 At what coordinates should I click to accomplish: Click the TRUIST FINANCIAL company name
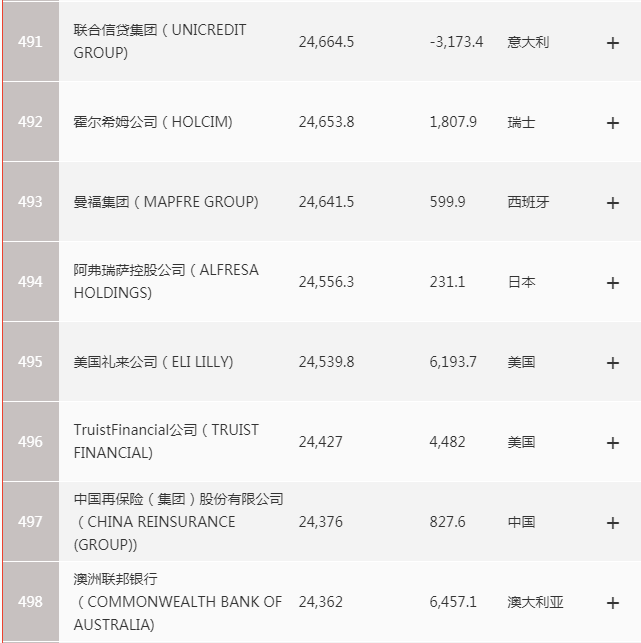click(166, 441)
